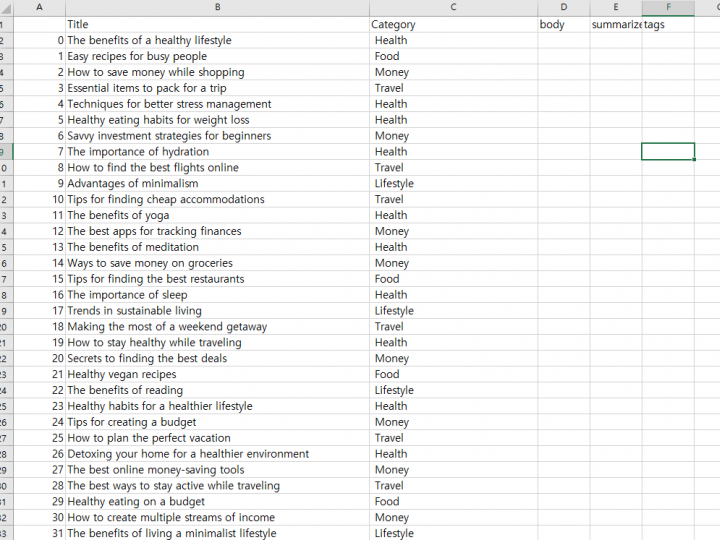The image size is (720, 540).
Task: Click the column C header
Action: coord(453,7)
